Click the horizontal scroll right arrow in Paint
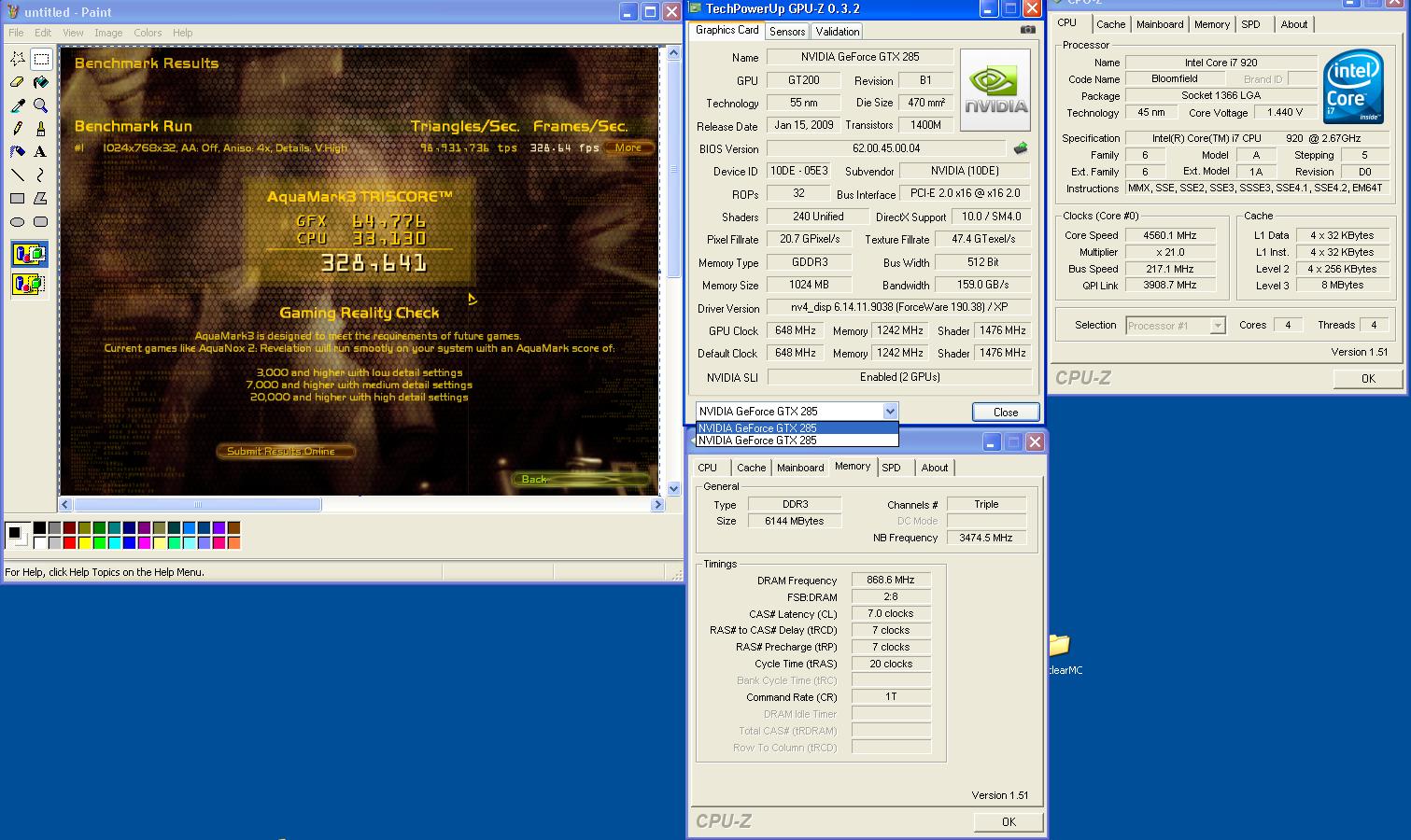Viewport: 1411px width, 840px height. click(657, 504)
